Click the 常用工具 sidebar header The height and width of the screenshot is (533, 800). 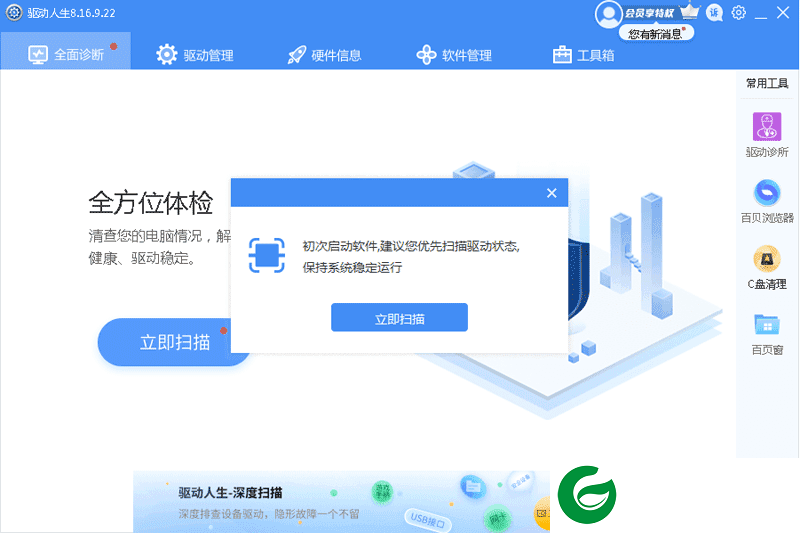pos(767,83)
